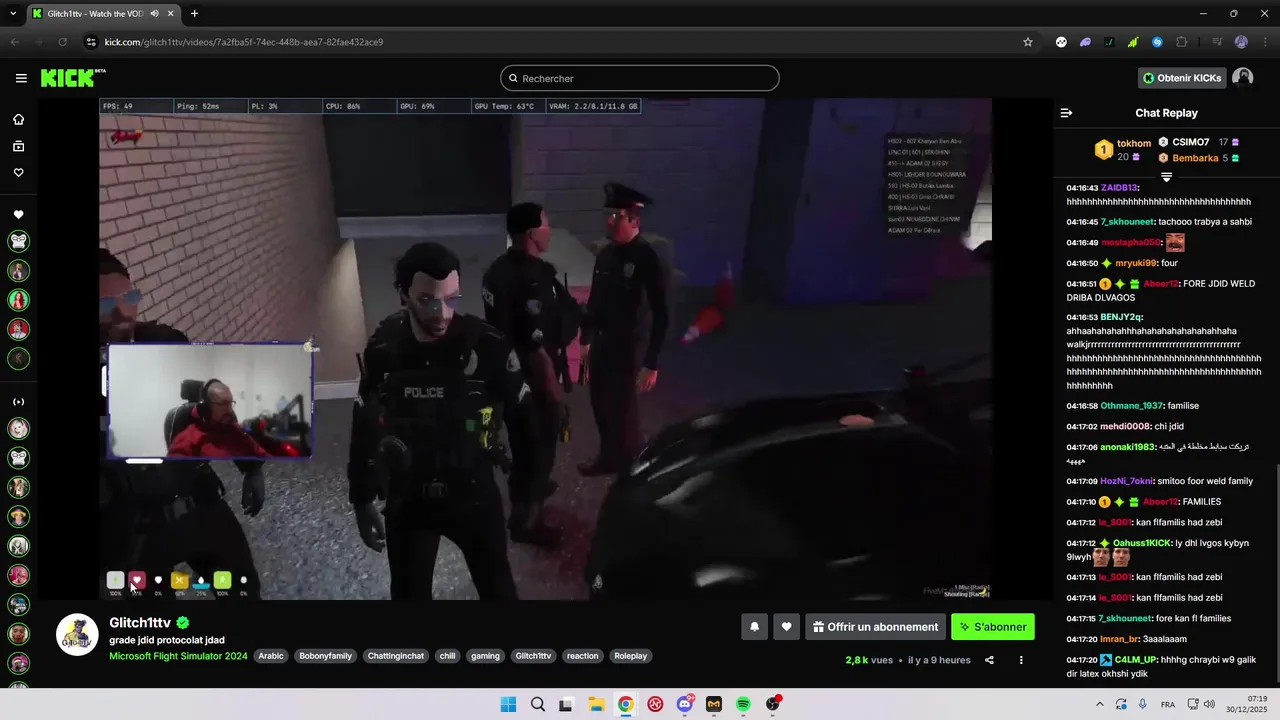1280x720 pixels.
Task: Click the gaming tag
Action: click(x=485, y=656)
